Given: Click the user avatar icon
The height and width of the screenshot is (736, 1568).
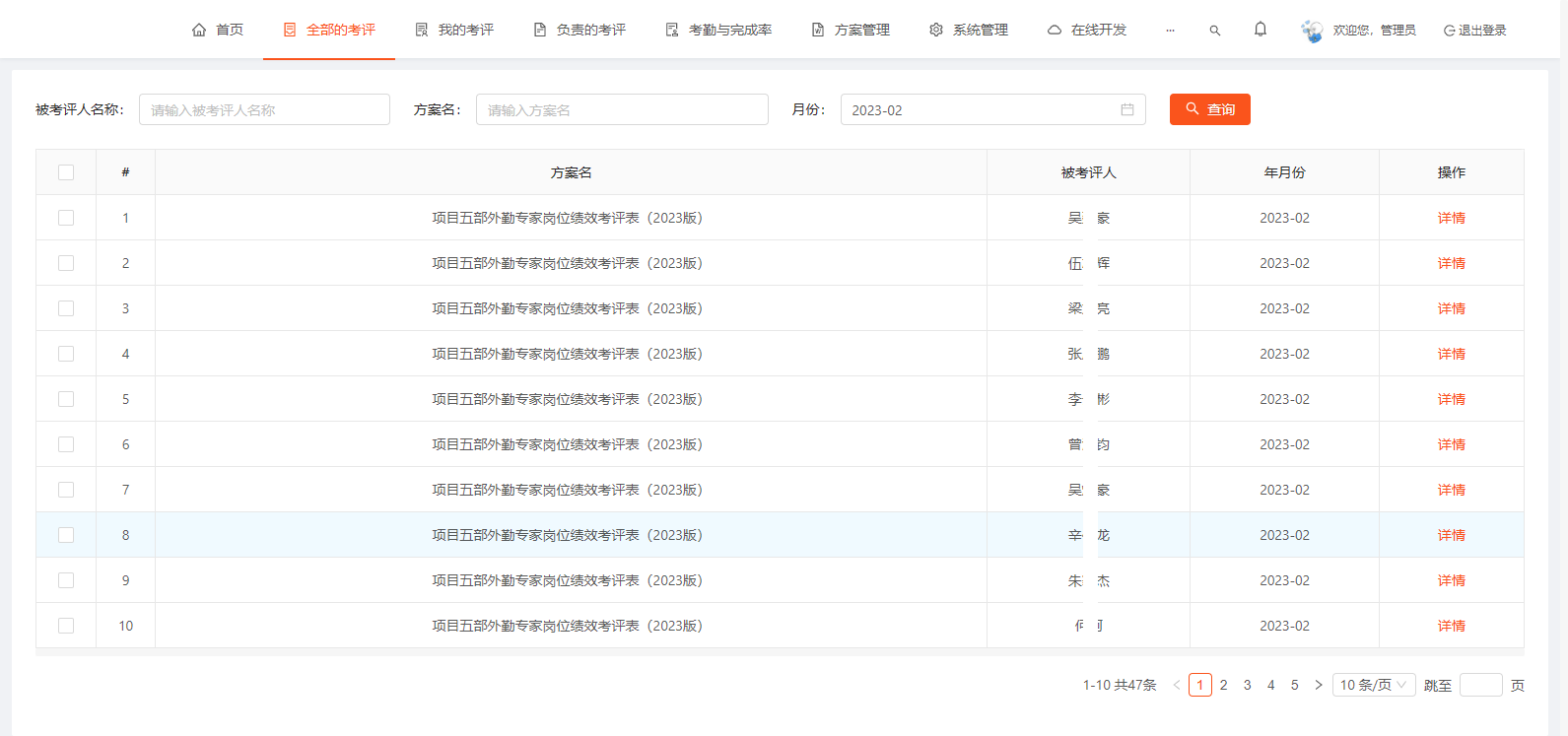Looking at the screenshot, I should [1312, 31].
